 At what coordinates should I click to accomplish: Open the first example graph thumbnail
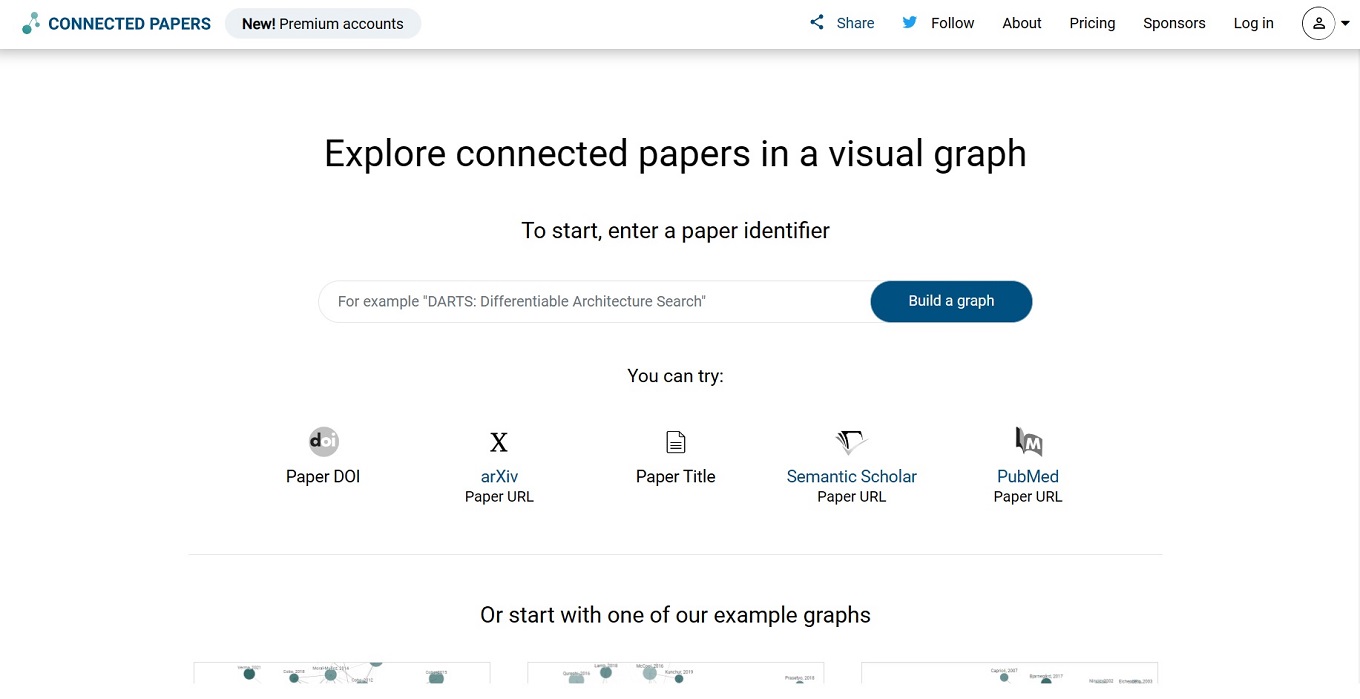[x=342, y=677]
